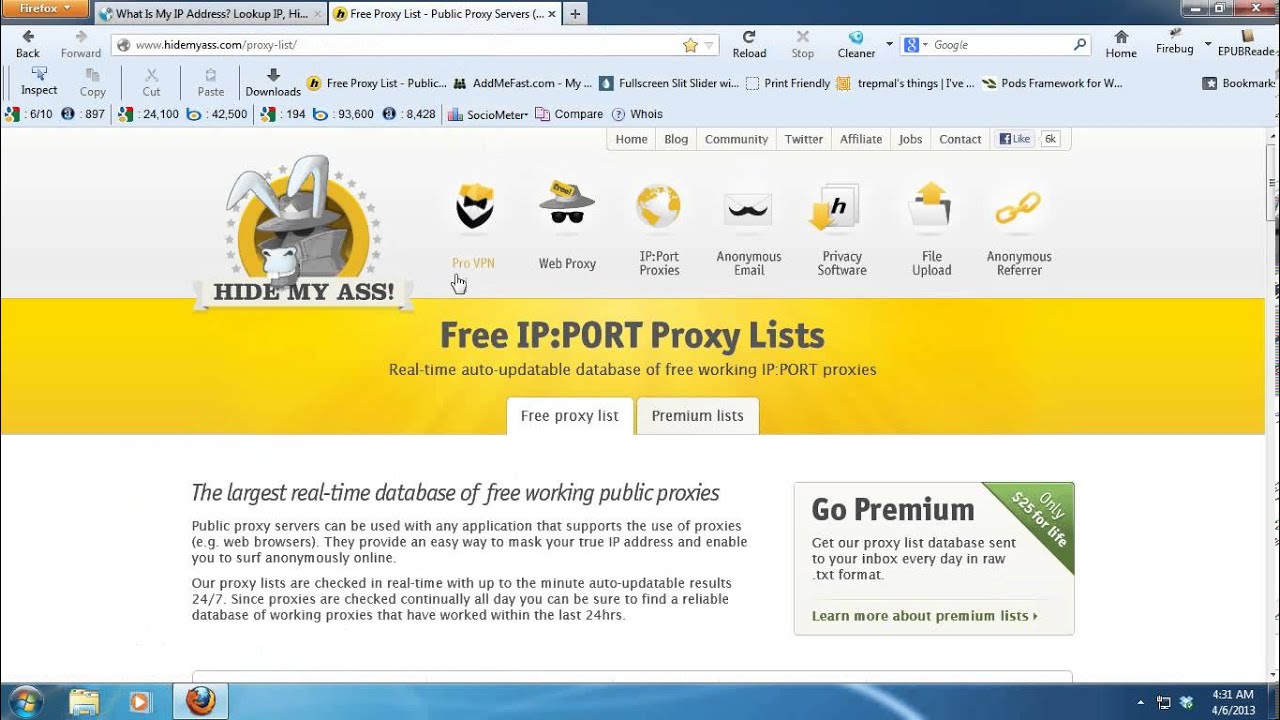Open the Contact nav link
This screenshot has width=1280, height=720.
coord(960,139)
